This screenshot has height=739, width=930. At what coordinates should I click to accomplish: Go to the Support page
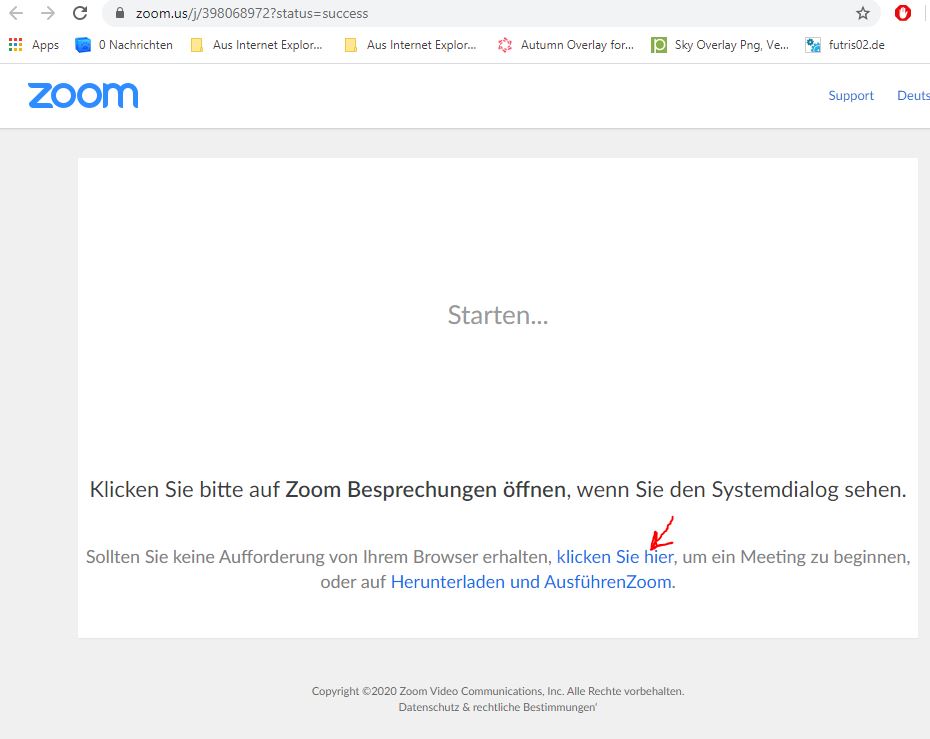pyautogui.click(x=851, y=96)
